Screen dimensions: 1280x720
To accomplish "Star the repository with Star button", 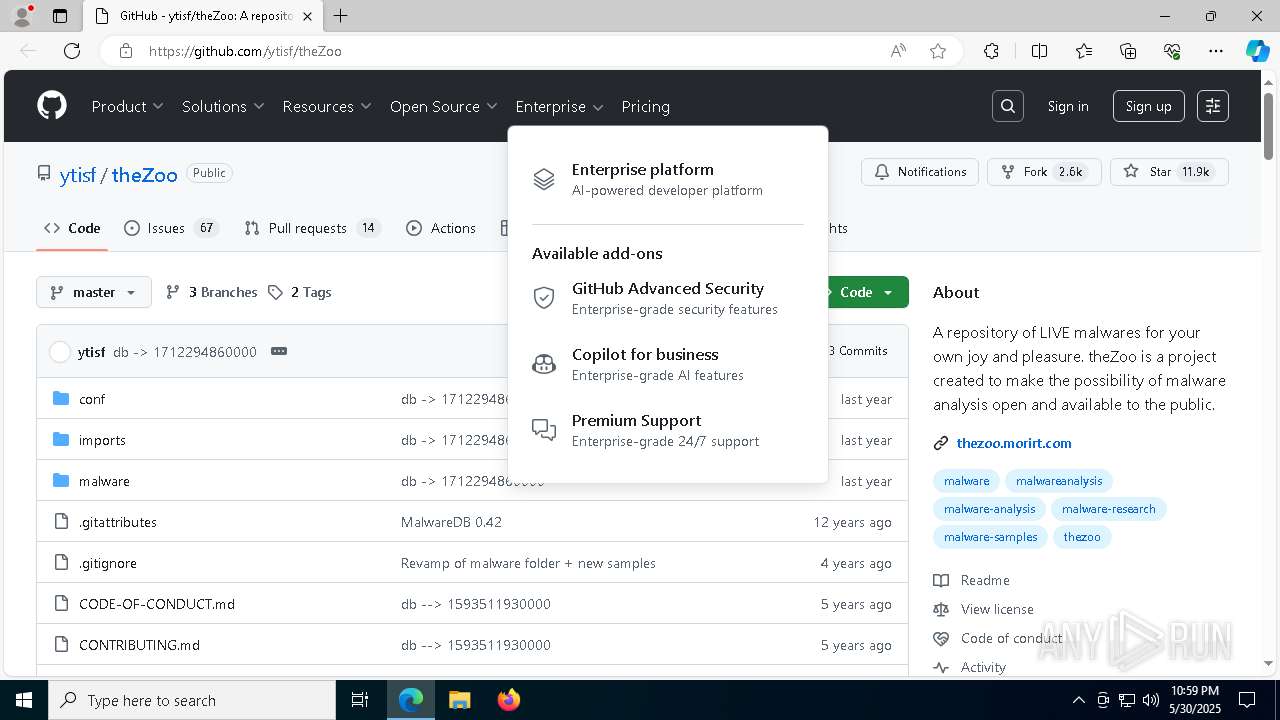I will pos(1169,172).
